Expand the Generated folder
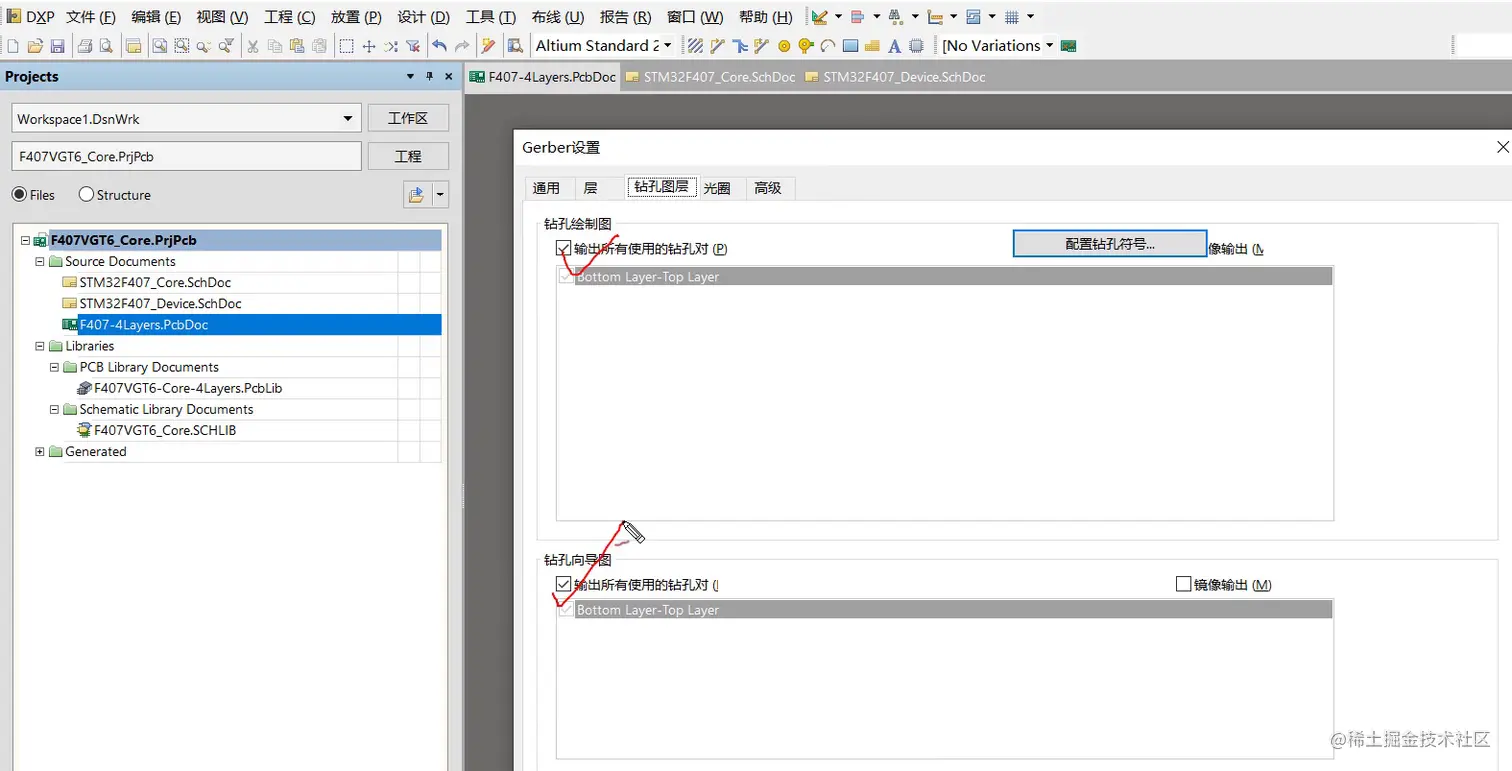 (x=40, y=452)
